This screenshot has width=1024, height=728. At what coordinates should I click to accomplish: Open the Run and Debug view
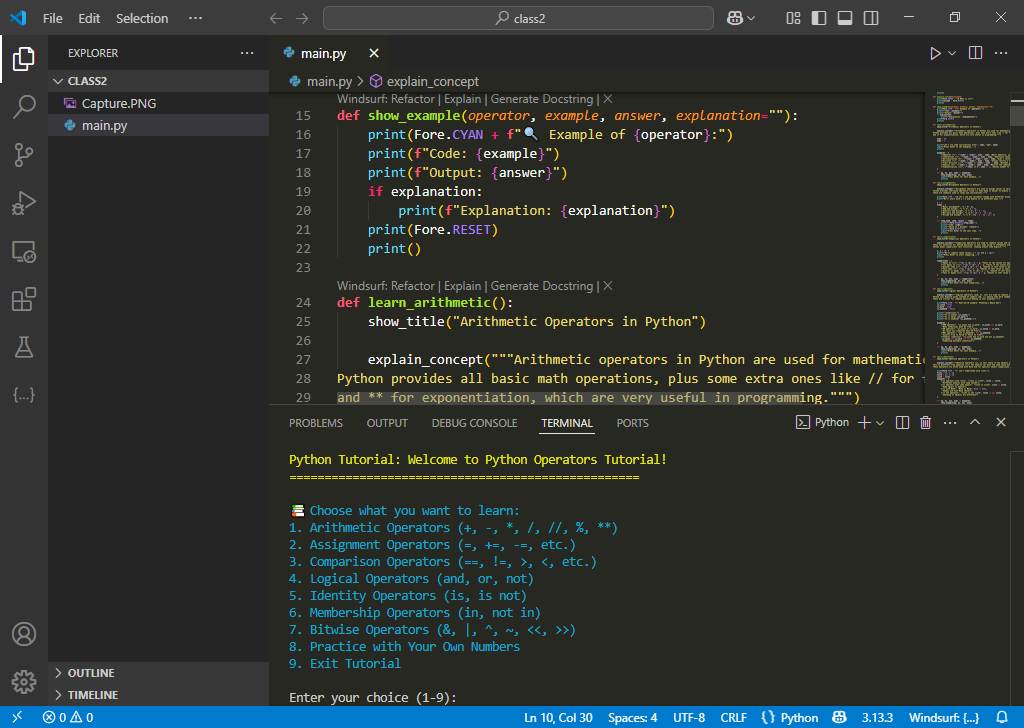[x=24, y=203]
